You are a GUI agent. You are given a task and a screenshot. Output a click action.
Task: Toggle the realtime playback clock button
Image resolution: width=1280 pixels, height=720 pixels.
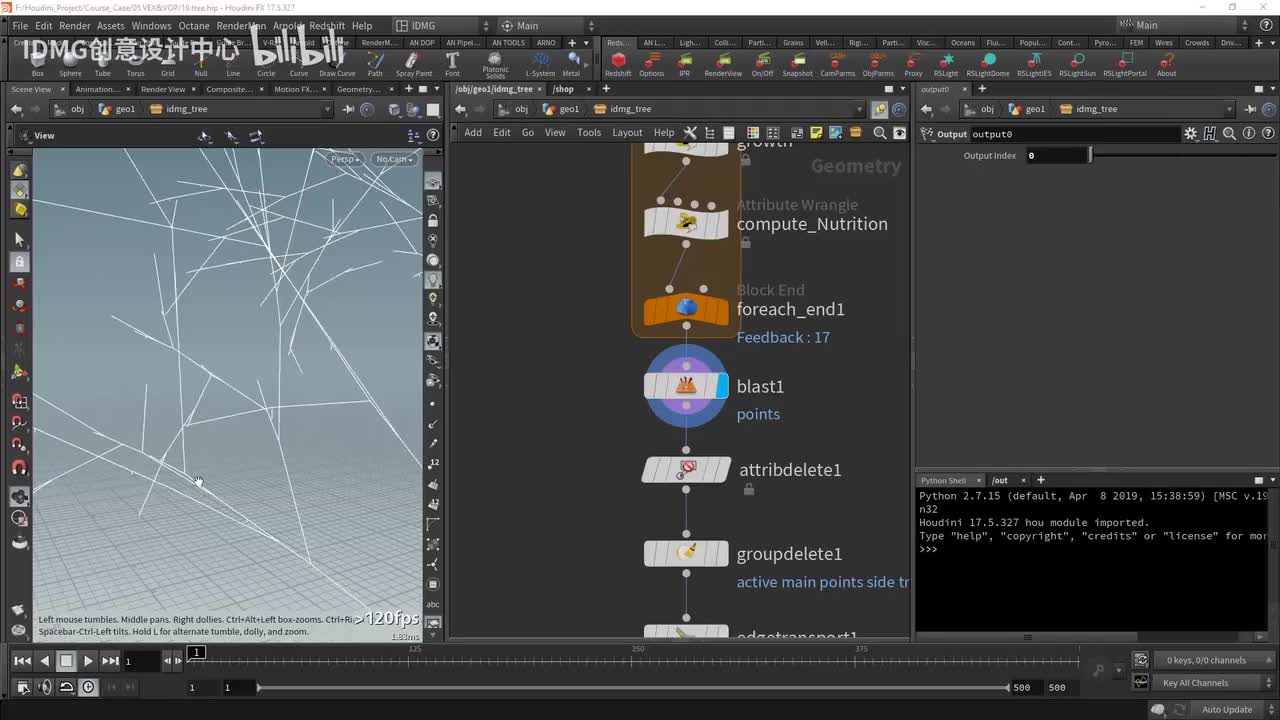click(x=88, y=687)
